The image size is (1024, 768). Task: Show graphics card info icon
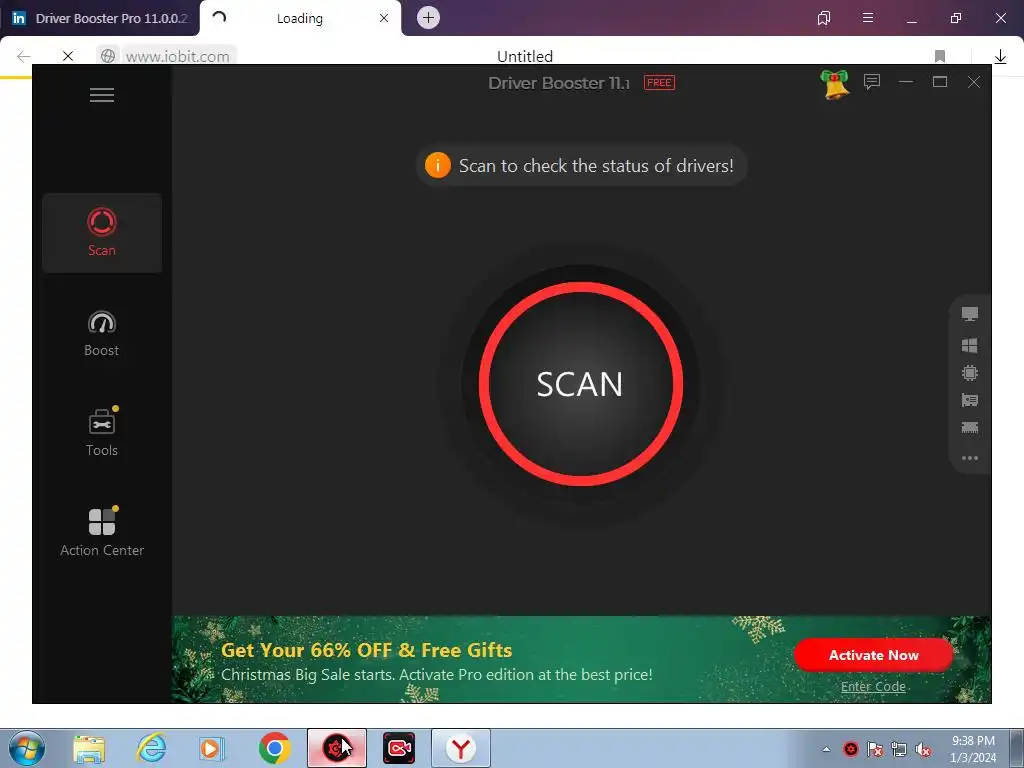[x=970, y=400]
